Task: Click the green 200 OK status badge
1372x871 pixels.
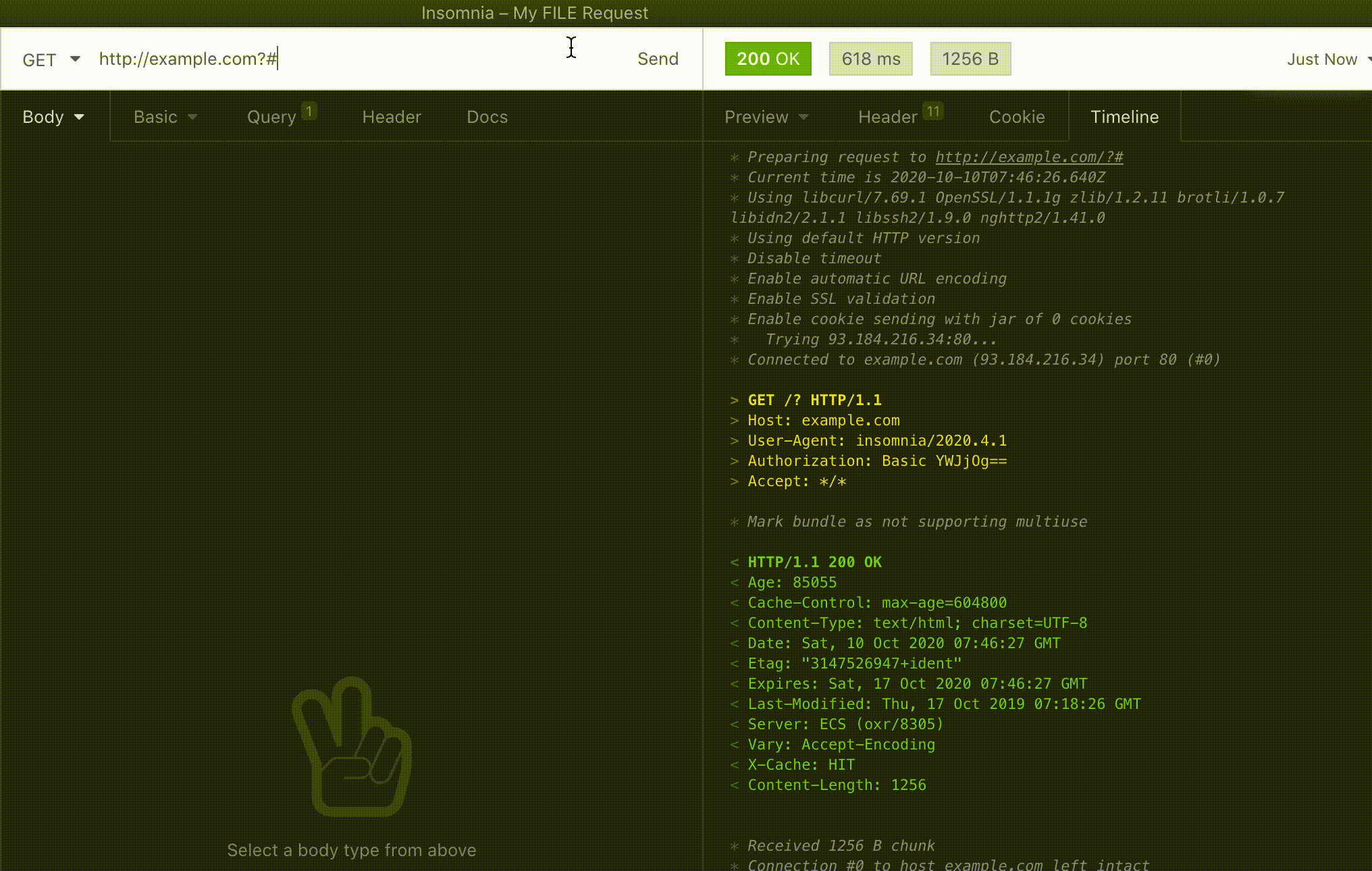Action: pos(768,59)
